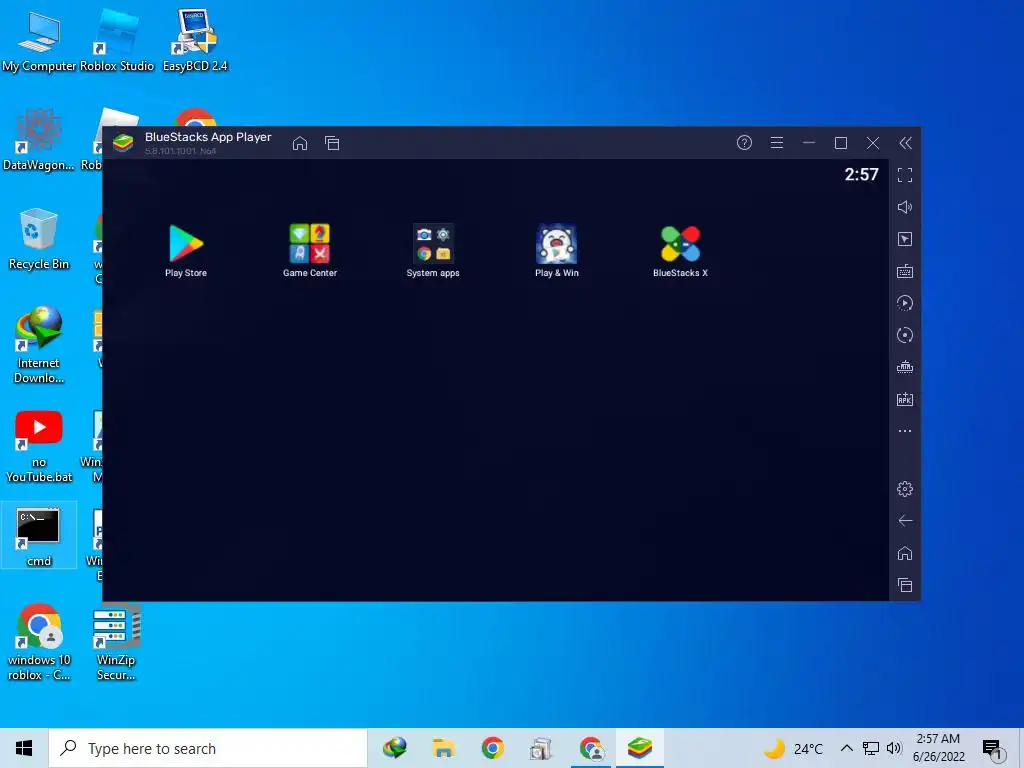Select the WinZip Secure desktop shortcut
Image resolution: width=1024 pixels, height=768 pixels.
(116, 643)
